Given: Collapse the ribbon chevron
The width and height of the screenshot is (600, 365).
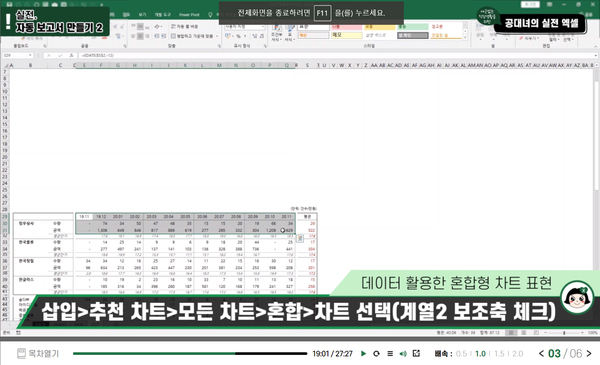Looking at the screenshot, I should pos(595,46).
